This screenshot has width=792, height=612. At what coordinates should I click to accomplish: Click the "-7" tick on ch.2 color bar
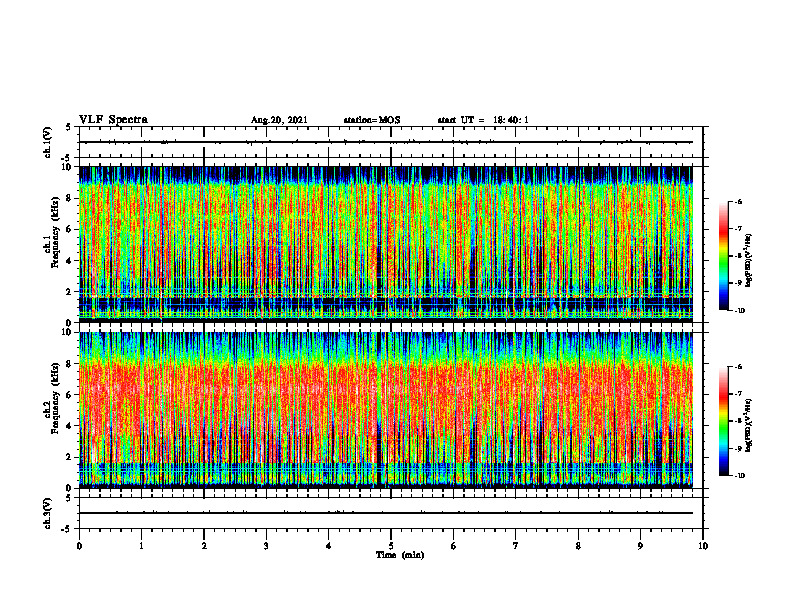pyautogui.click(x=738, y=394)
